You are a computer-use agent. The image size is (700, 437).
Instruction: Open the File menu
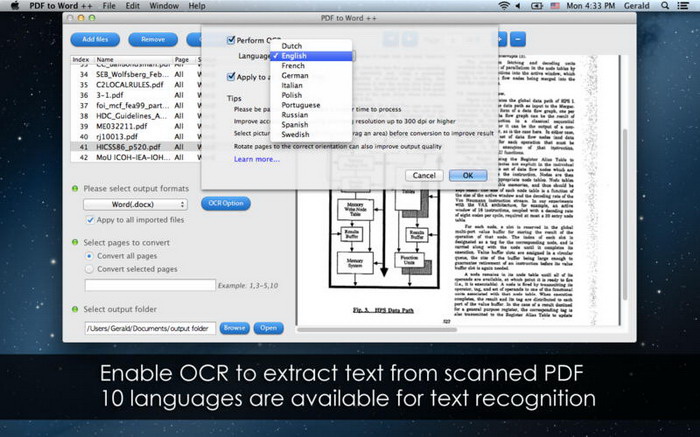(x=108, y=6)
